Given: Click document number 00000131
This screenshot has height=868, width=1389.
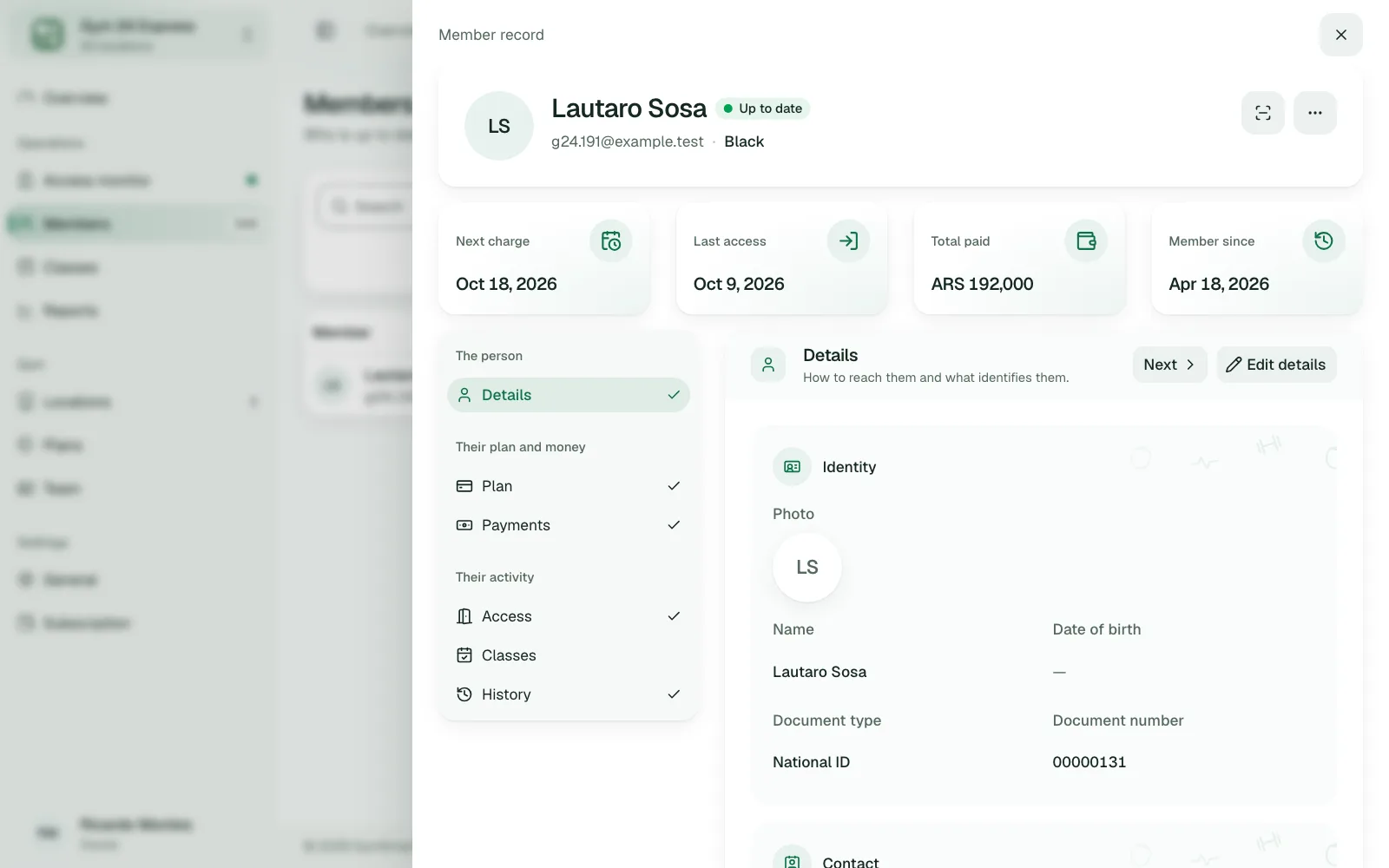Looking at the screenshot, I should (1089, 762).
